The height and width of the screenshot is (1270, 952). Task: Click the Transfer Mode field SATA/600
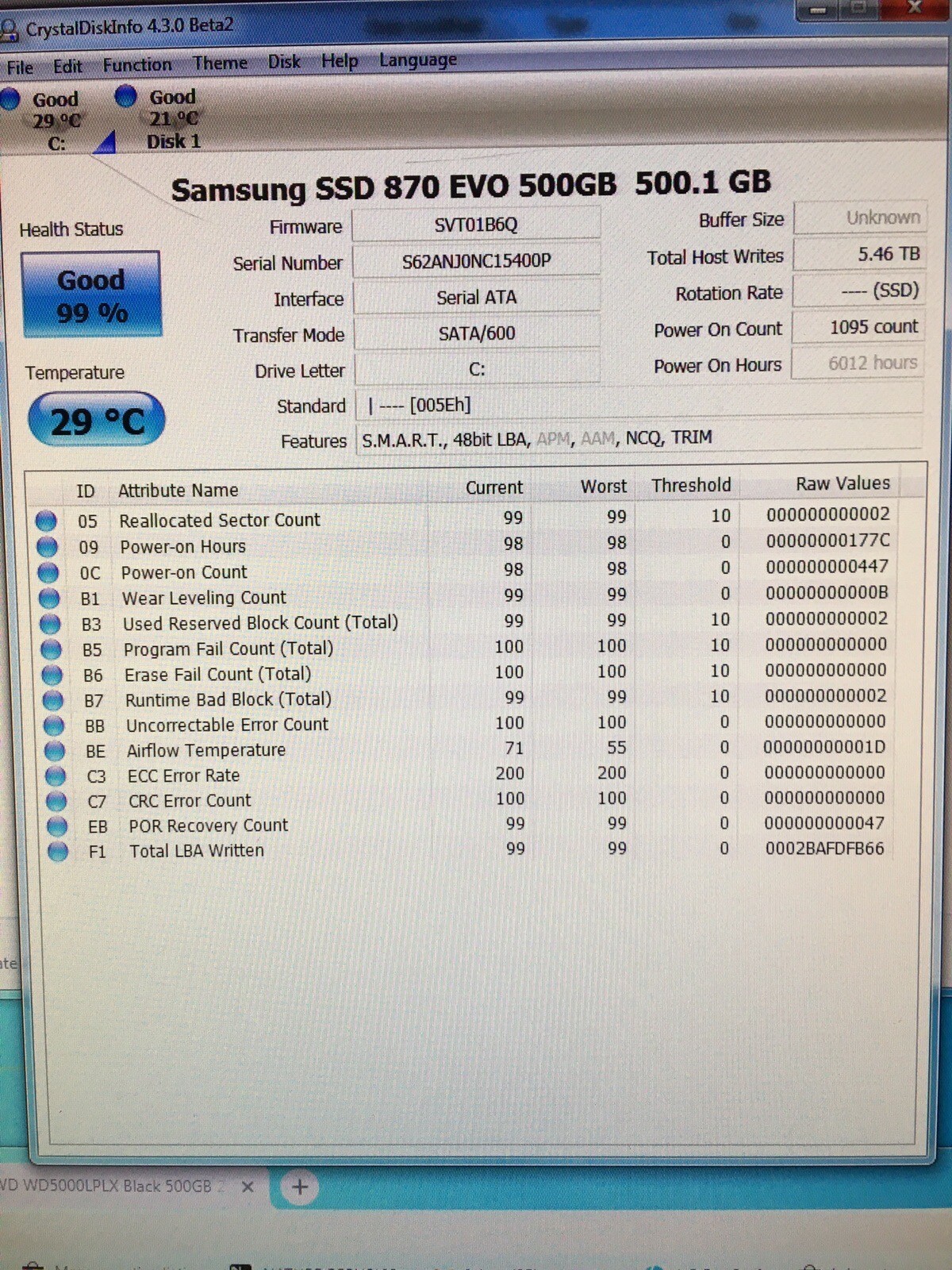(477, 333)
